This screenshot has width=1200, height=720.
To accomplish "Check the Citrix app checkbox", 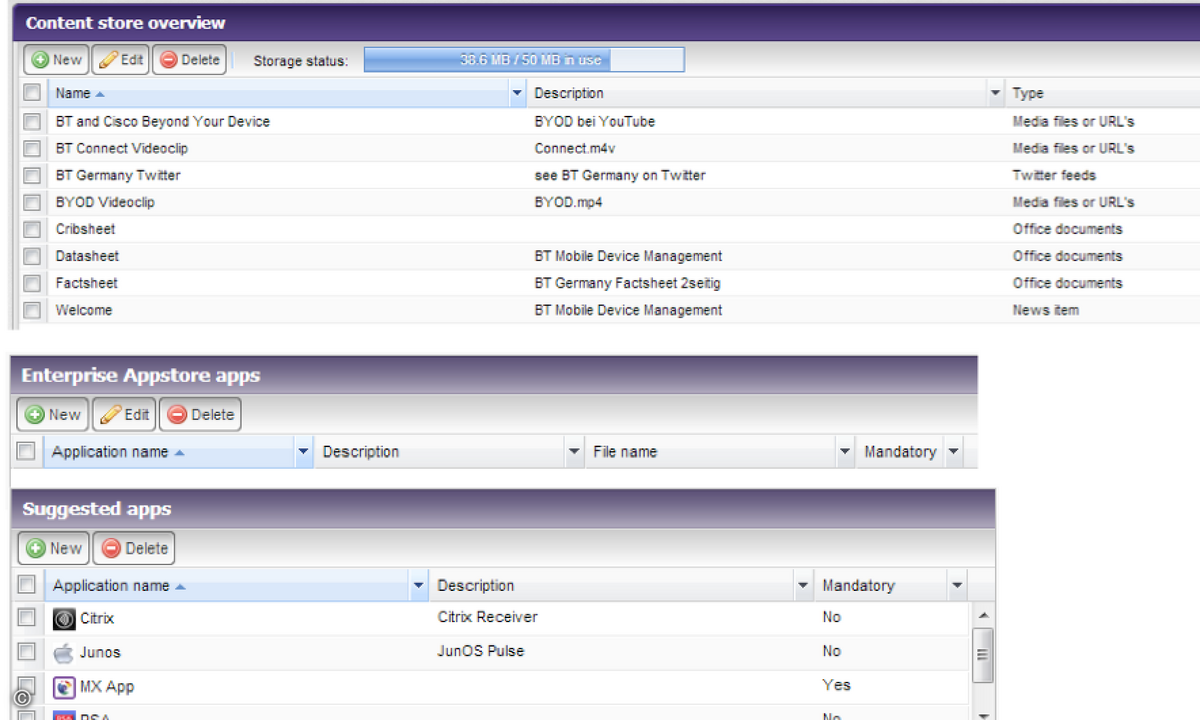I will 27,617.
